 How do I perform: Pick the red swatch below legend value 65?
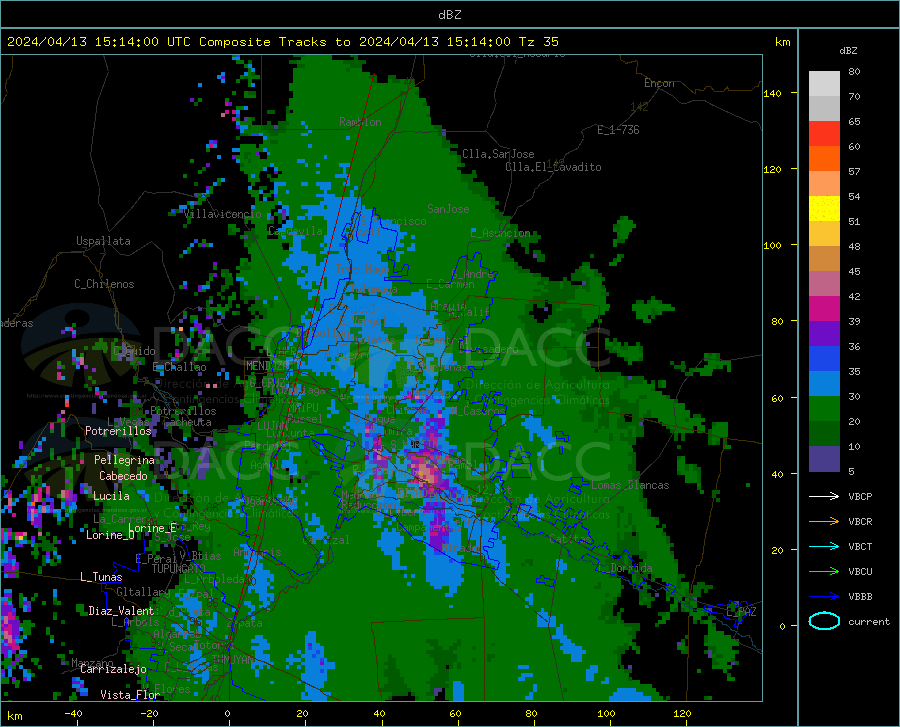pyautogui.click(x=824, y=133)
